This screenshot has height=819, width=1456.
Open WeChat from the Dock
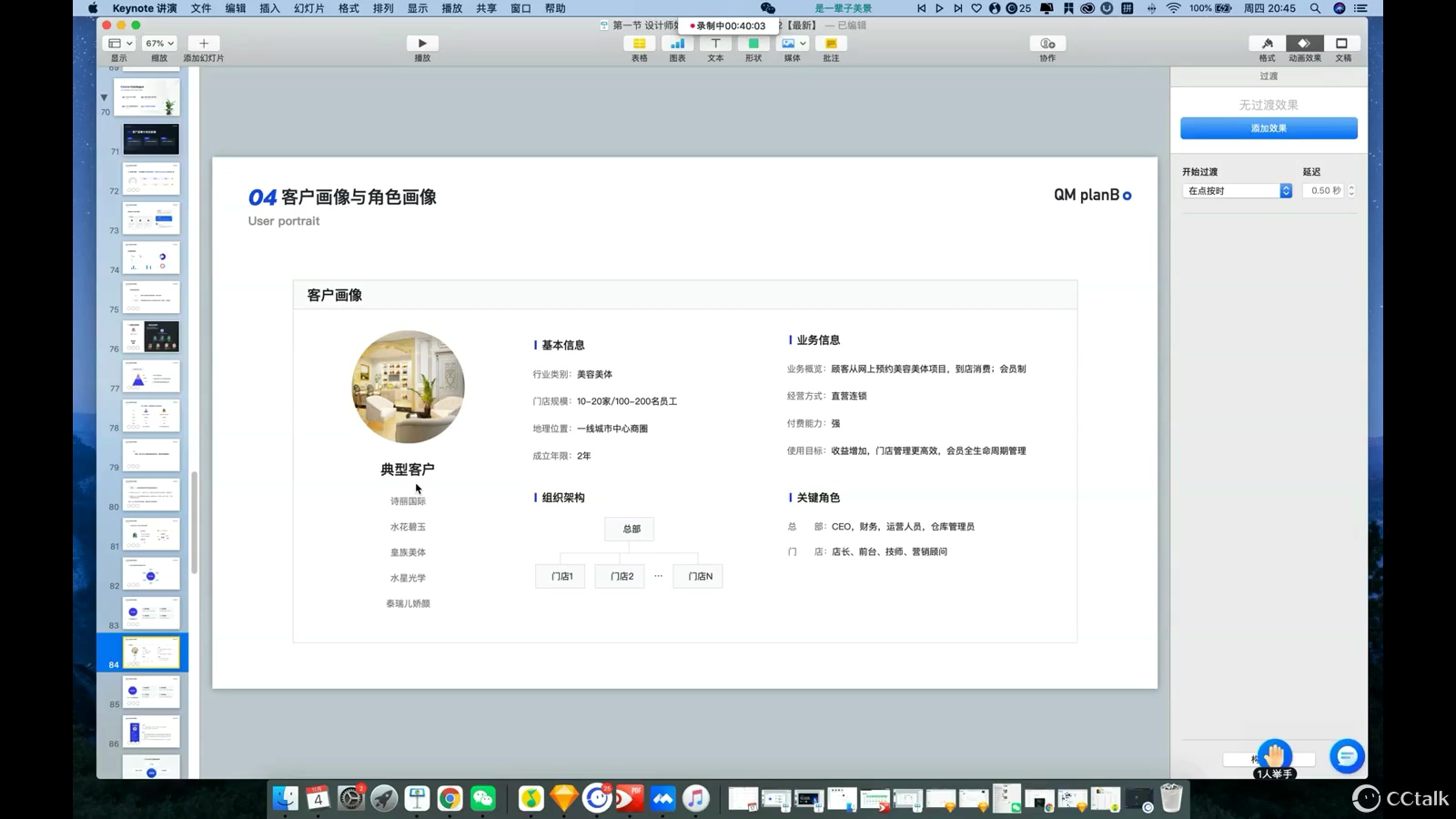click(483, 798)
